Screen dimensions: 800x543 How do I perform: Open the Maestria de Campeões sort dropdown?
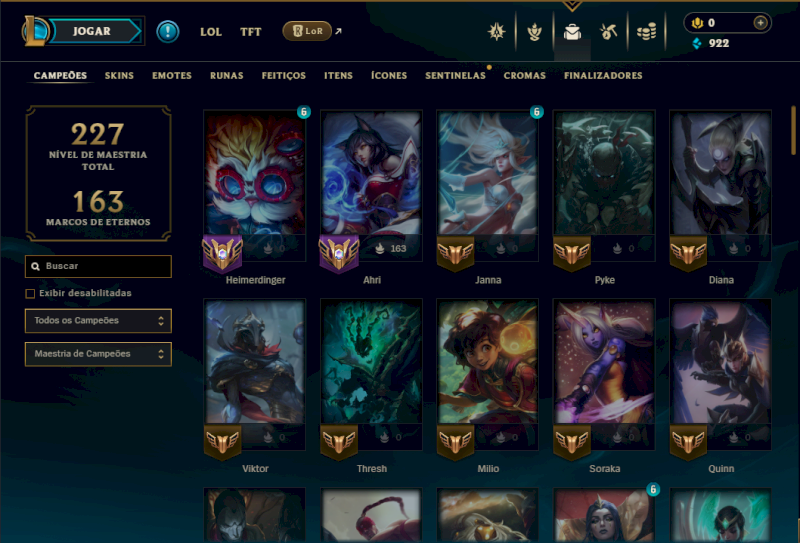98,354
